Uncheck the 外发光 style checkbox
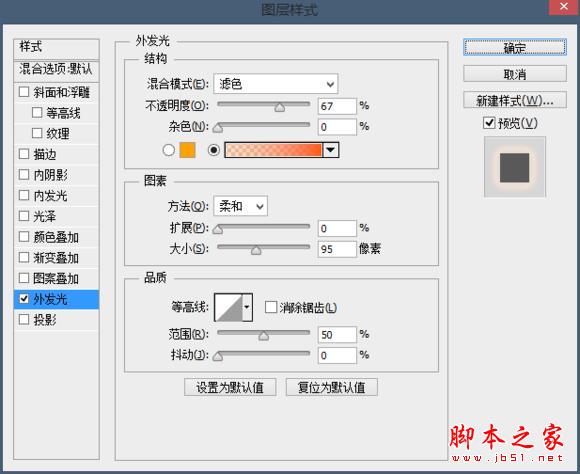The height and width of the screenshot is (474, 580). coord(24,299)
